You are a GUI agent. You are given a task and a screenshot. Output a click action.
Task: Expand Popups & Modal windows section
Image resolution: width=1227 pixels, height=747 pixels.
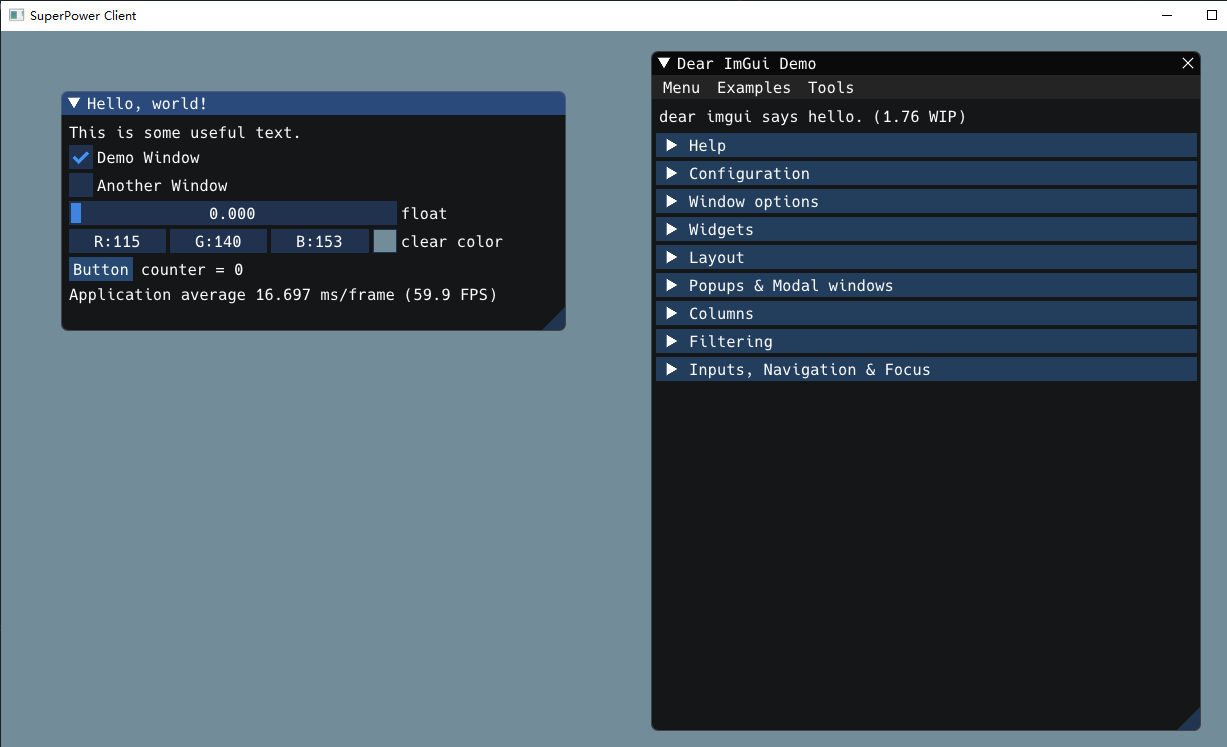click(926, 285)
